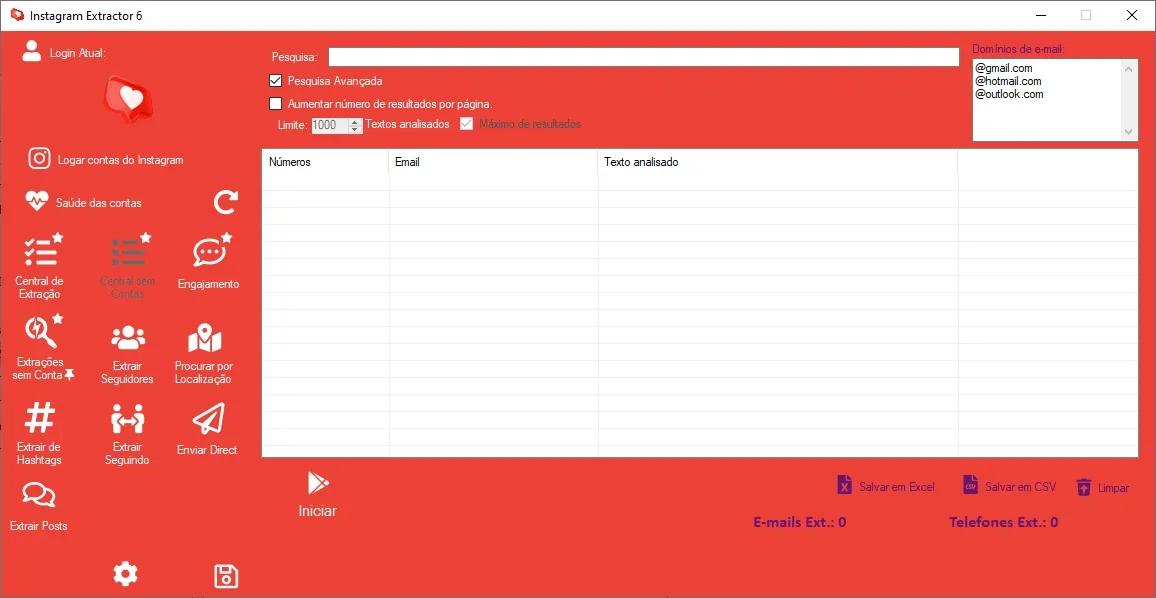Click Email column header
Screen dimensions: 1156x598
(x=493, y=162)
